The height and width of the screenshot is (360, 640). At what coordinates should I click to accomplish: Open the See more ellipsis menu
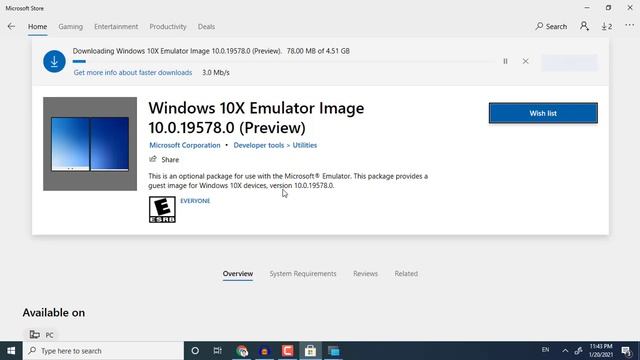point(629,26)
